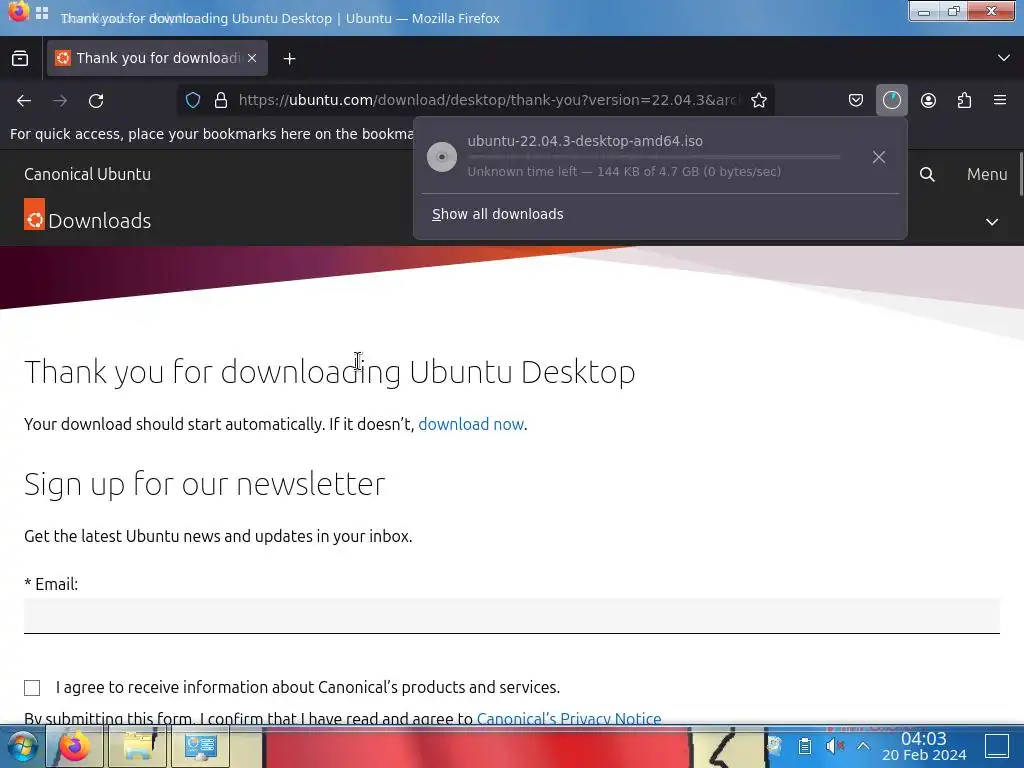Viewport: 1024px width, 768px height.
Task: Click Show all downloads
Action: (x=498, y=214)
